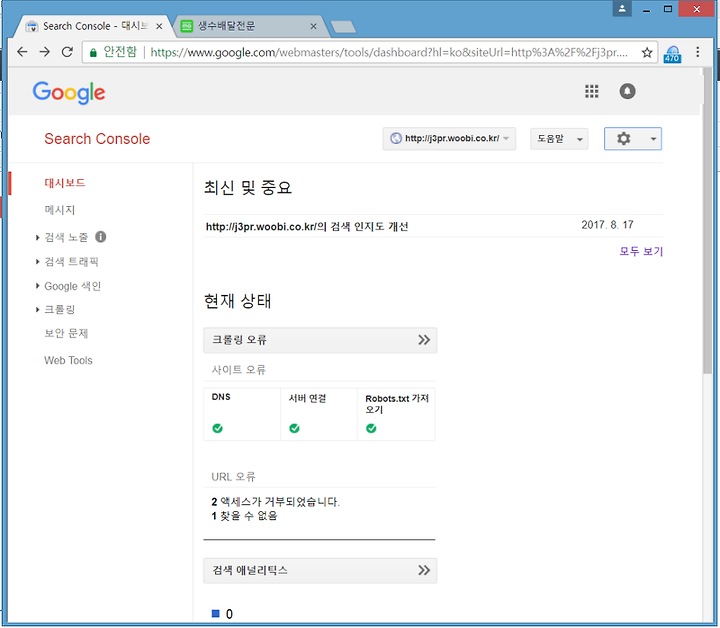Go forward with the browser forward arrow

point(45,52)
